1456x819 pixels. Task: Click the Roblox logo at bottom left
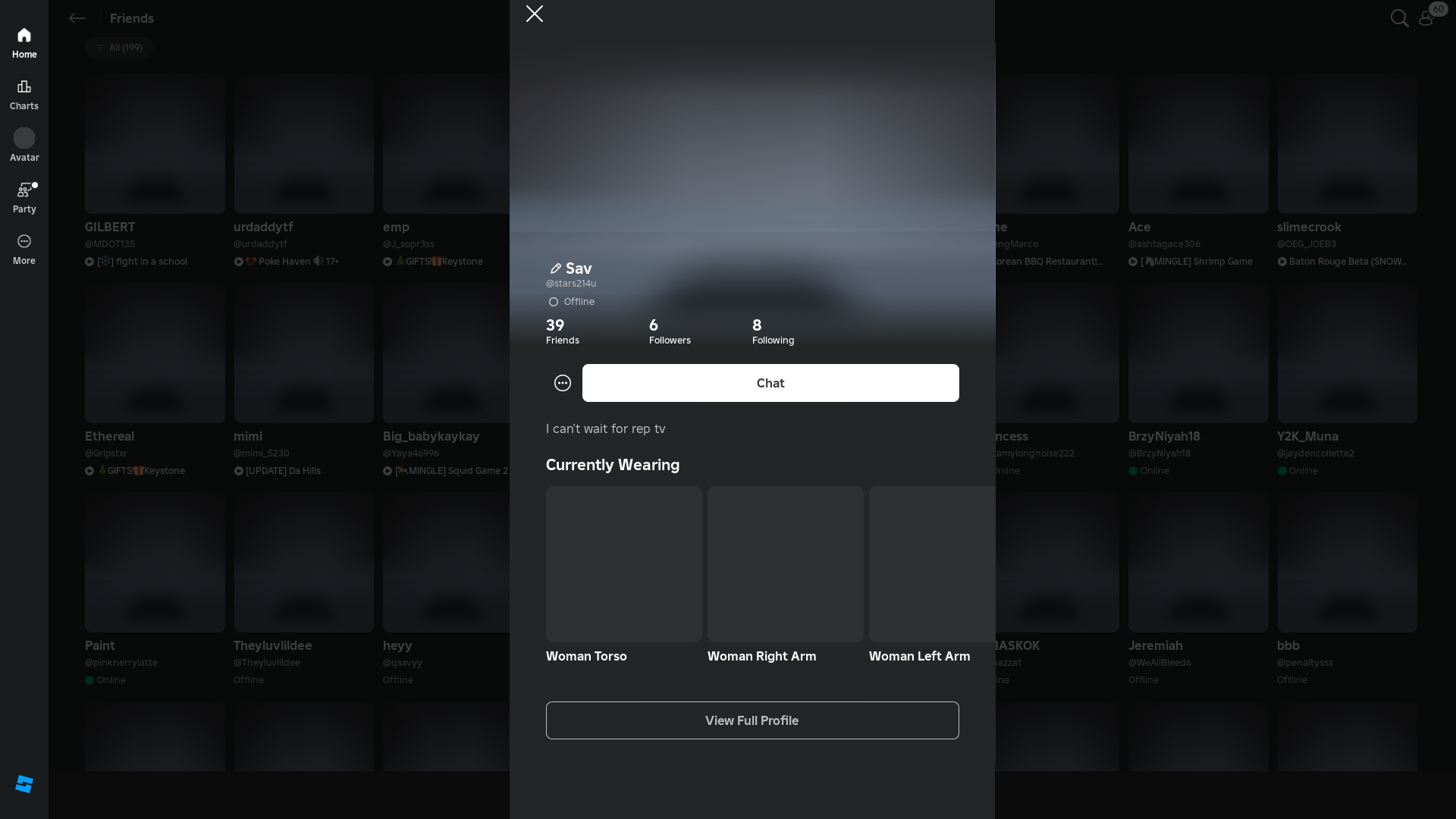tap(24, 784)
